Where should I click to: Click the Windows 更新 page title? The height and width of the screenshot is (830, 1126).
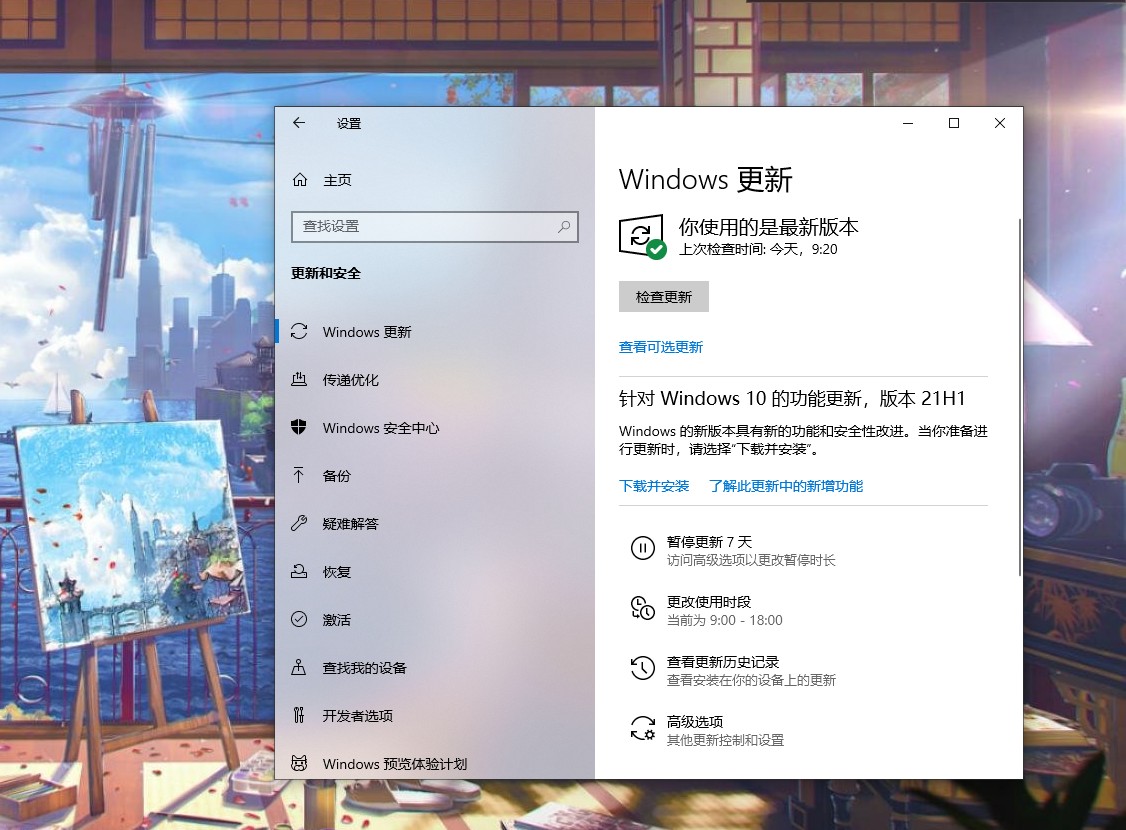tap(705, 179)
